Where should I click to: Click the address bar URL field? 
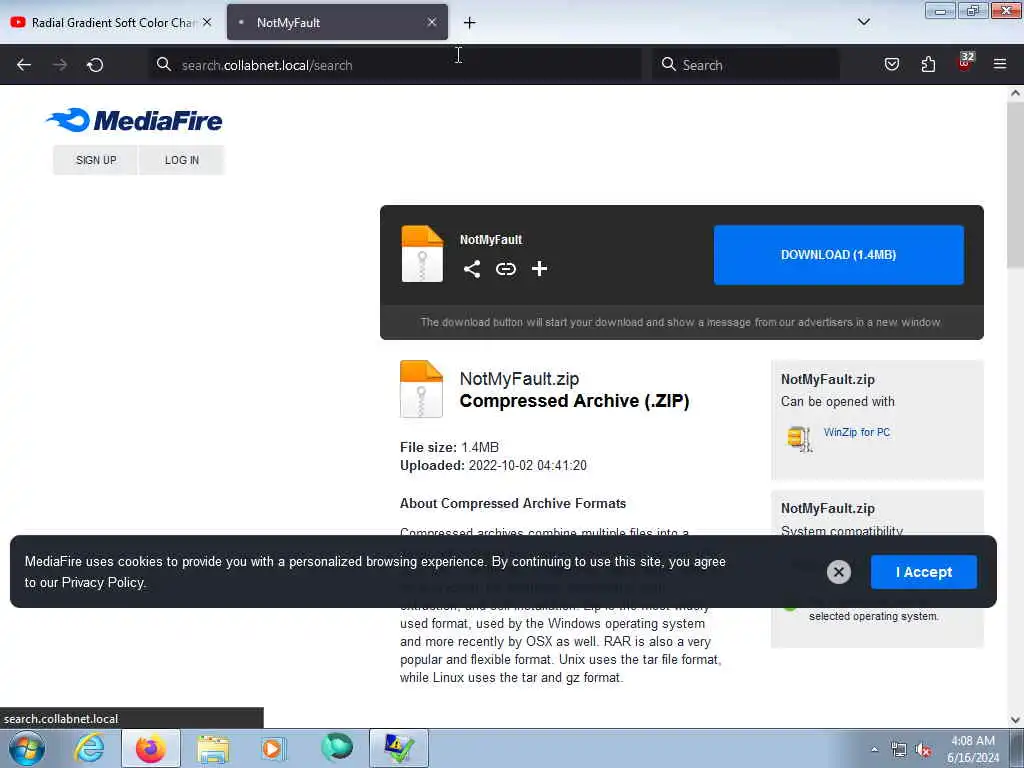click(395, 65)
